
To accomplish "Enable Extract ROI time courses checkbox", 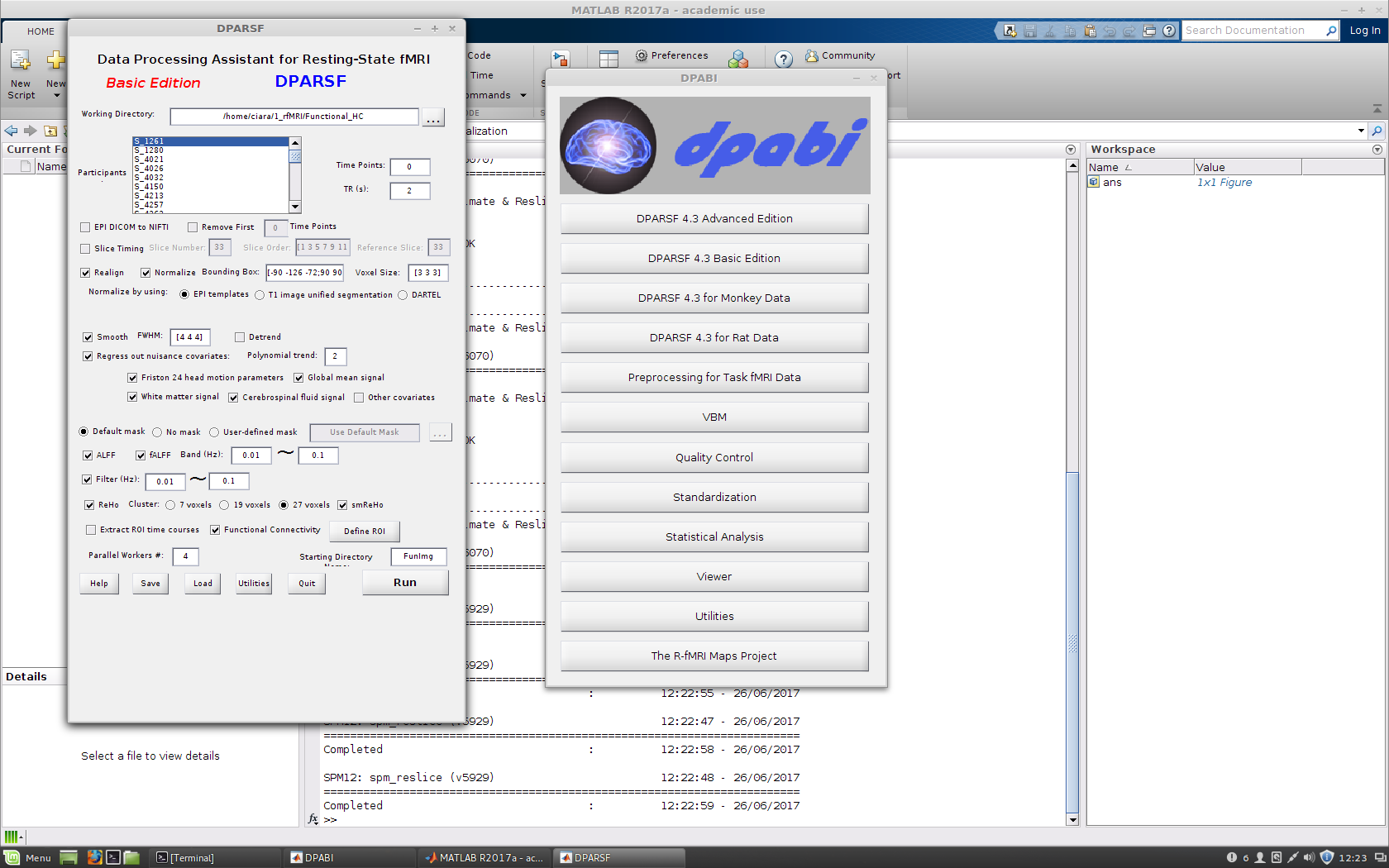I will (x=91, y=530).
